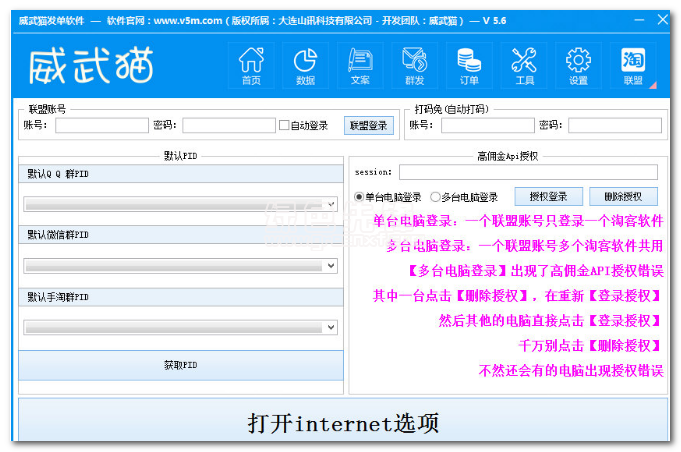Click the 获取PID button

pos(181,365)
